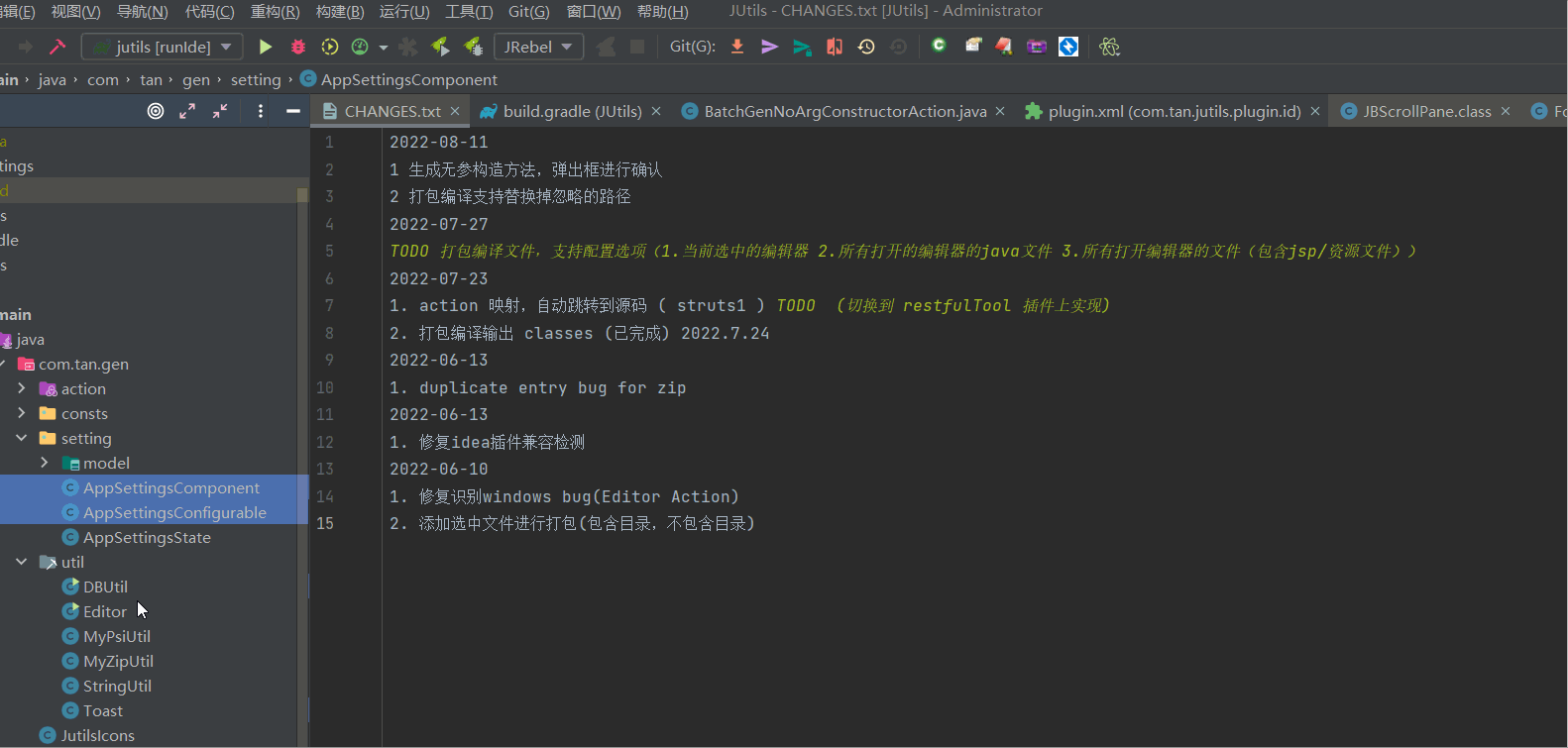Open the Refactor (重构) menu
The height and width of the screenshot is (748, 1568).
tap(276, 11)
